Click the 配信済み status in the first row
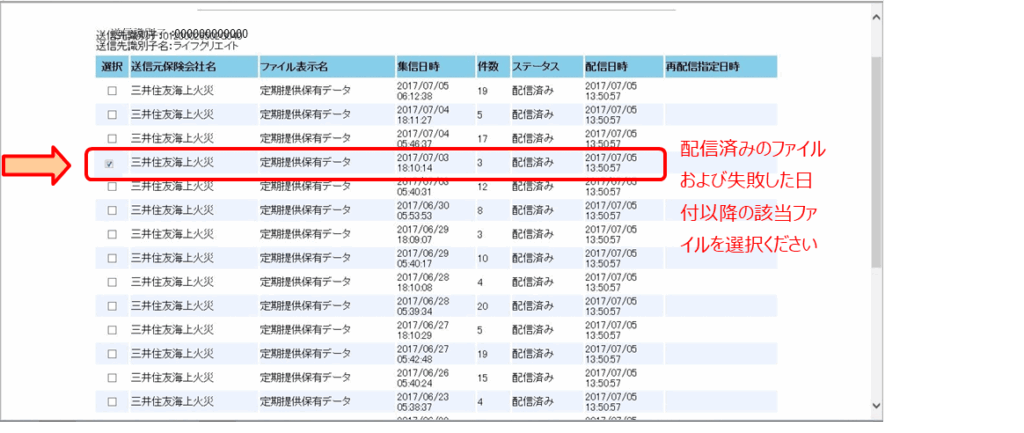The height and width of the screenshot is (433, 1024). click(533, 91)
